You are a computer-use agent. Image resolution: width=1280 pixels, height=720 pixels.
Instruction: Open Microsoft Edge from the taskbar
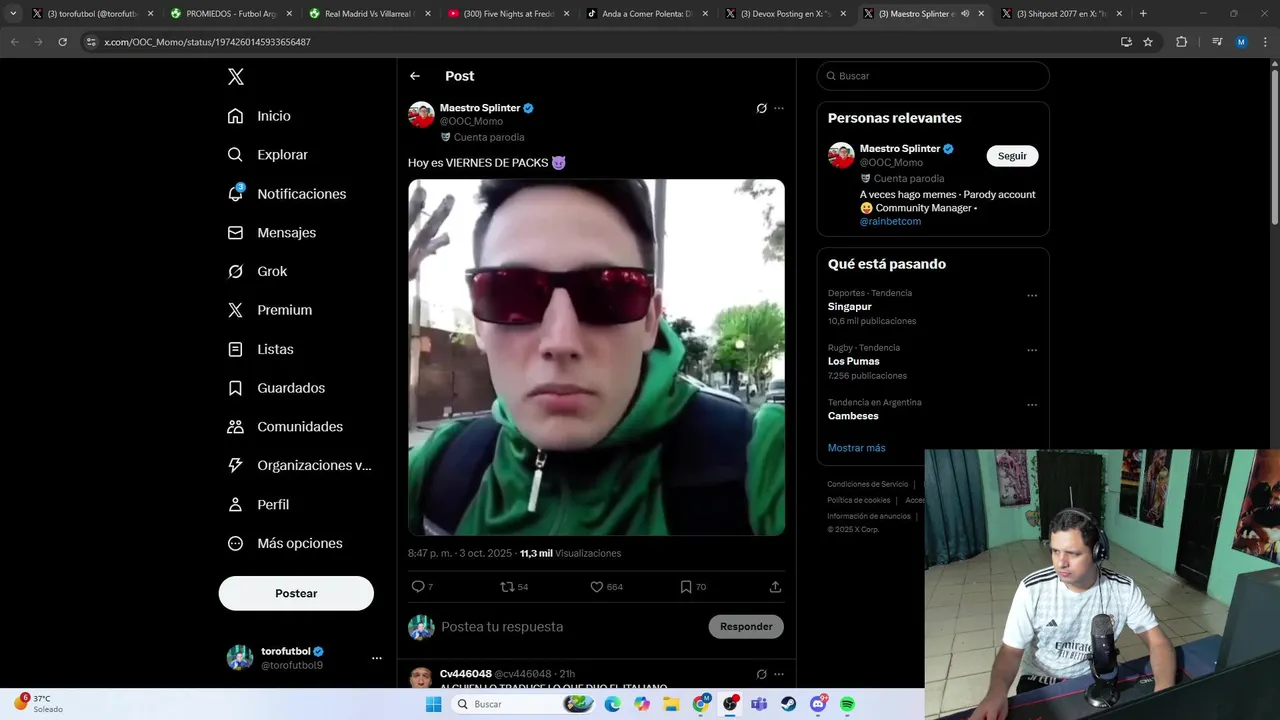612,704
